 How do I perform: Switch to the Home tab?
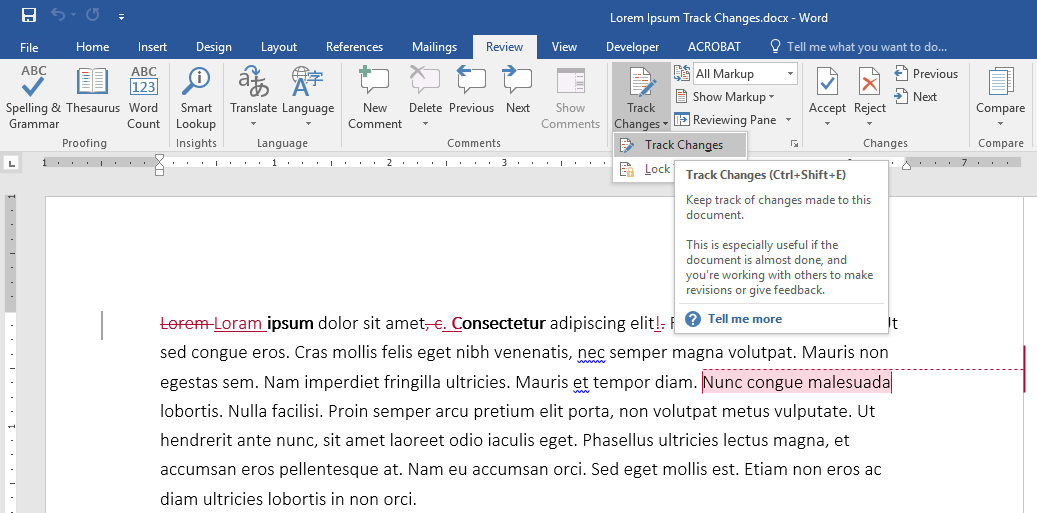click(93, 47)
